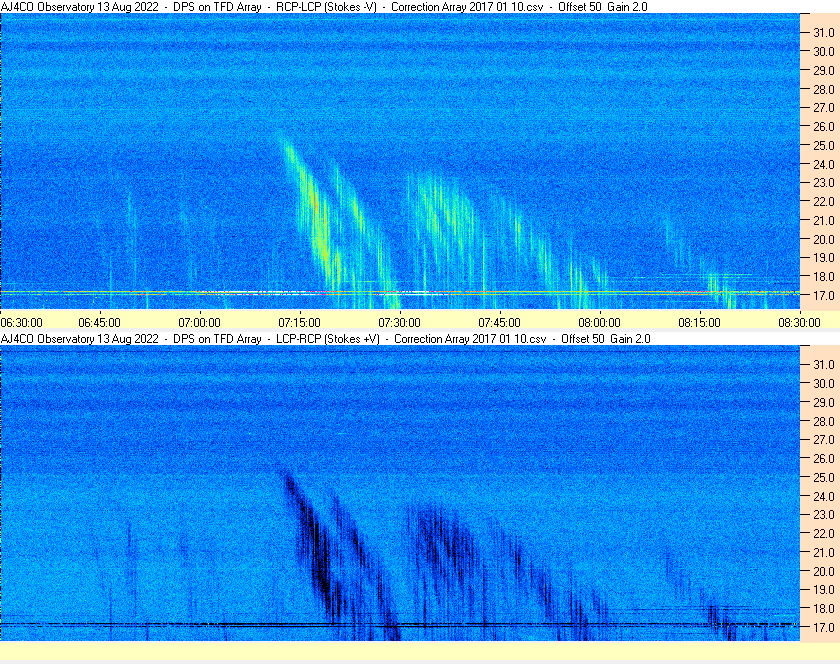The height and width of the screenshot is (664, 840).
Task: Click the 31.0 frequency label on lower spectrogram
Action: pos(824,364)
